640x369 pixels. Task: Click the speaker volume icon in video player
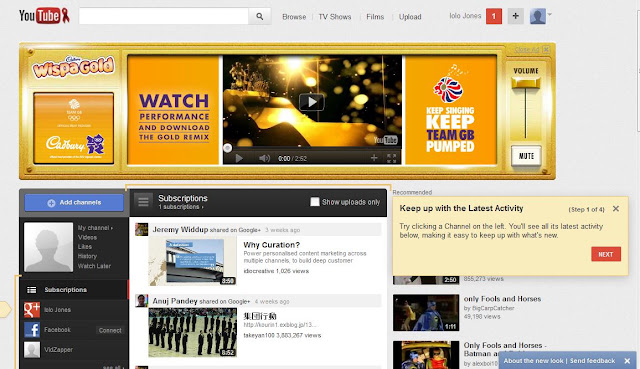(264, 158)
